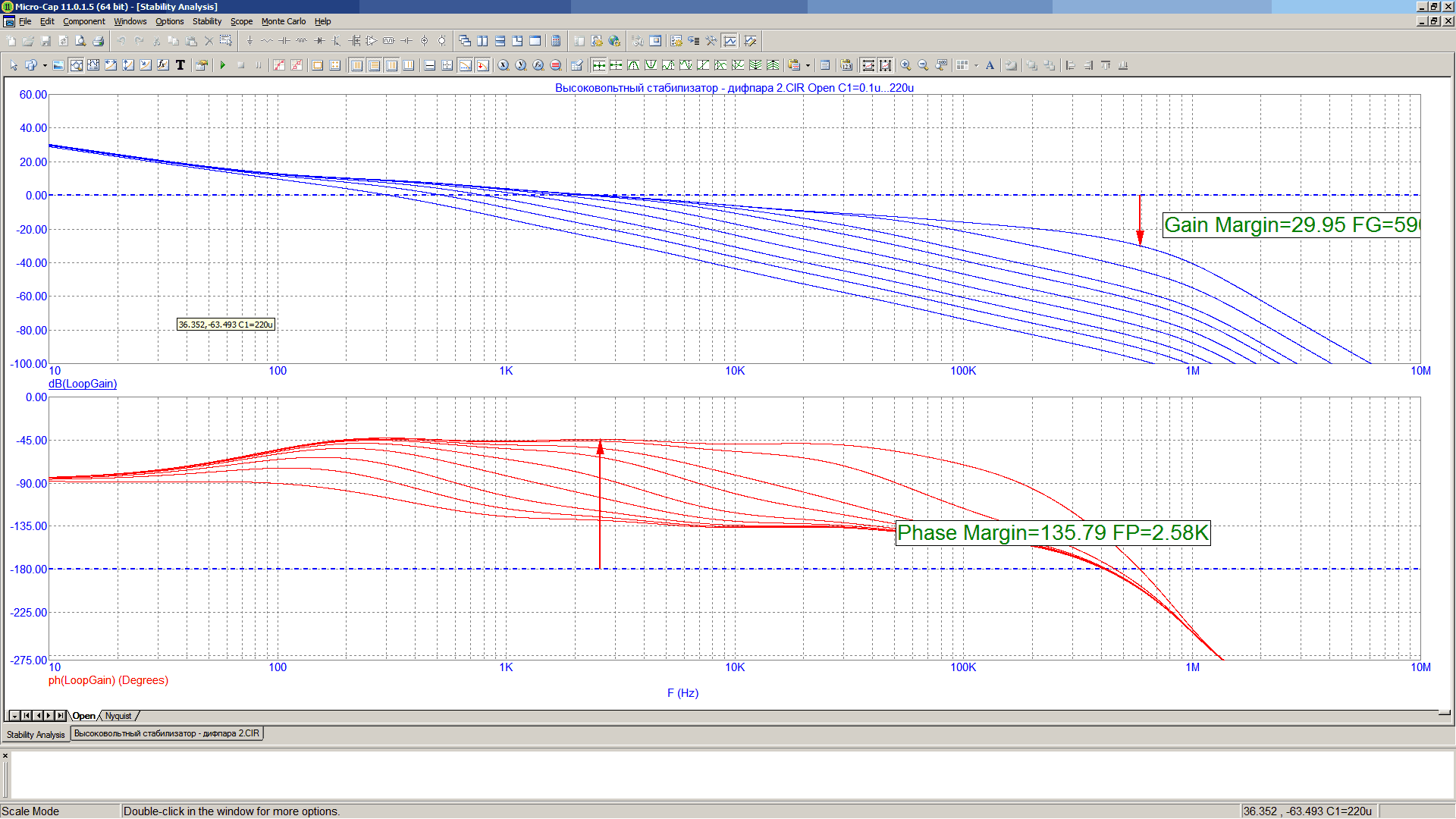Go to previous plot page button

(x=38, y=716)
